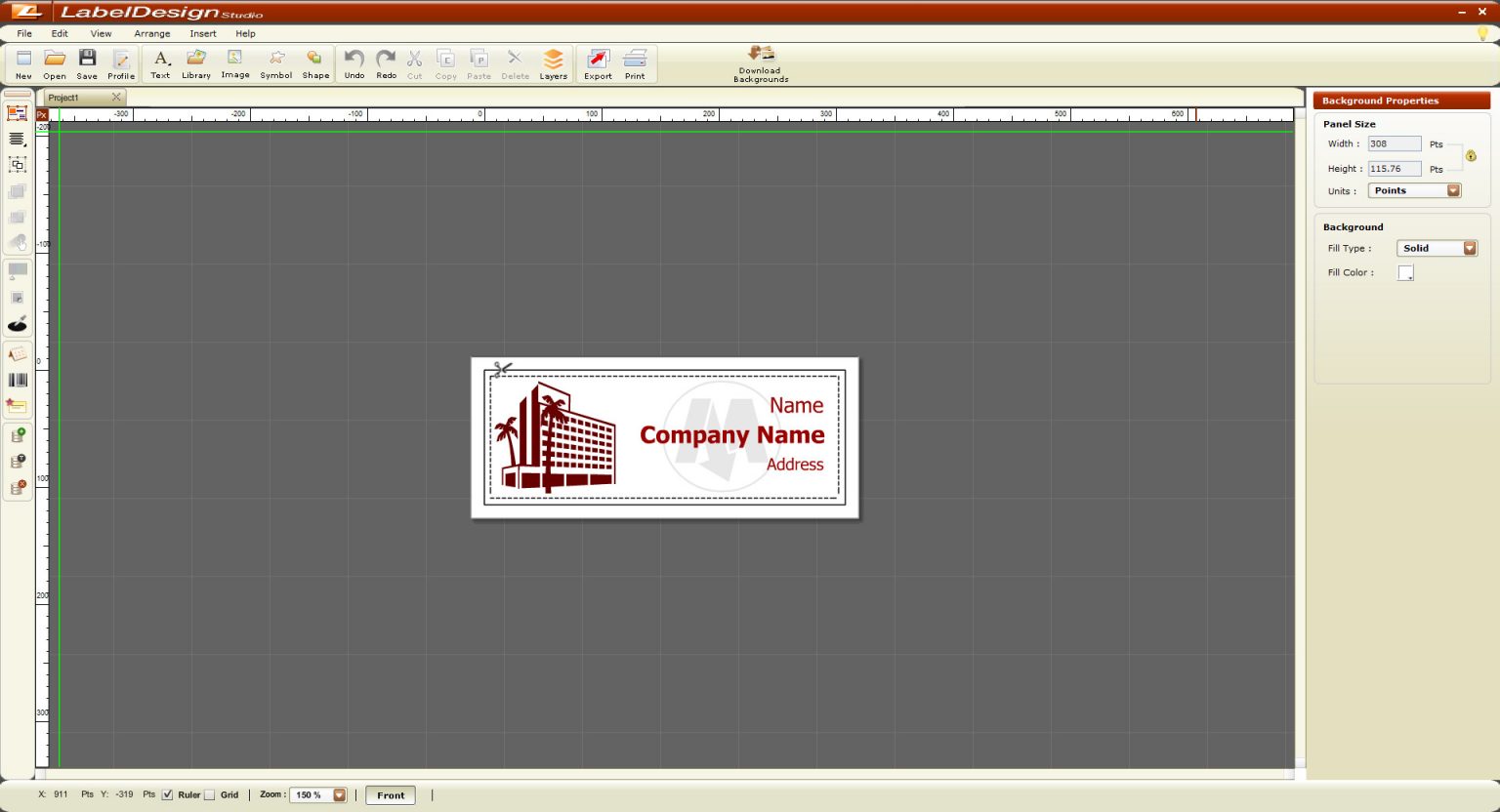
Task: Select the barcode tool in sidebar
Action: point(18,381)
